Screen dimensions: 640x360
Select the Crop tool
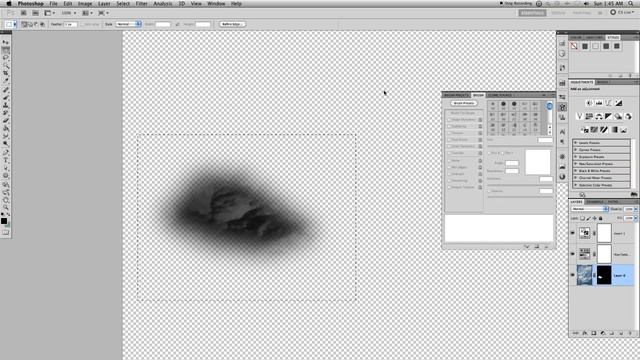pyautogui.click(x=6, y=73)
